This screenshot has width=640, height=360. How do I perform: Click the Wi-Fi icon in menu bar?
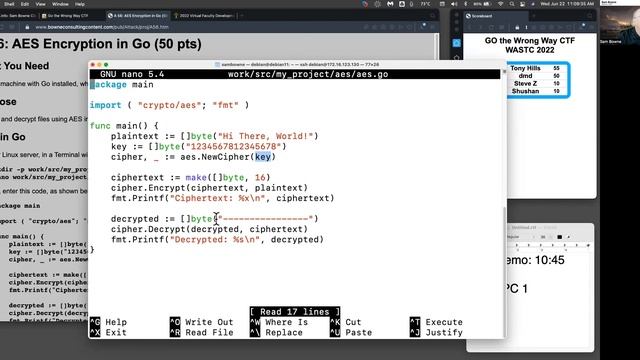(x=500, y=4)
